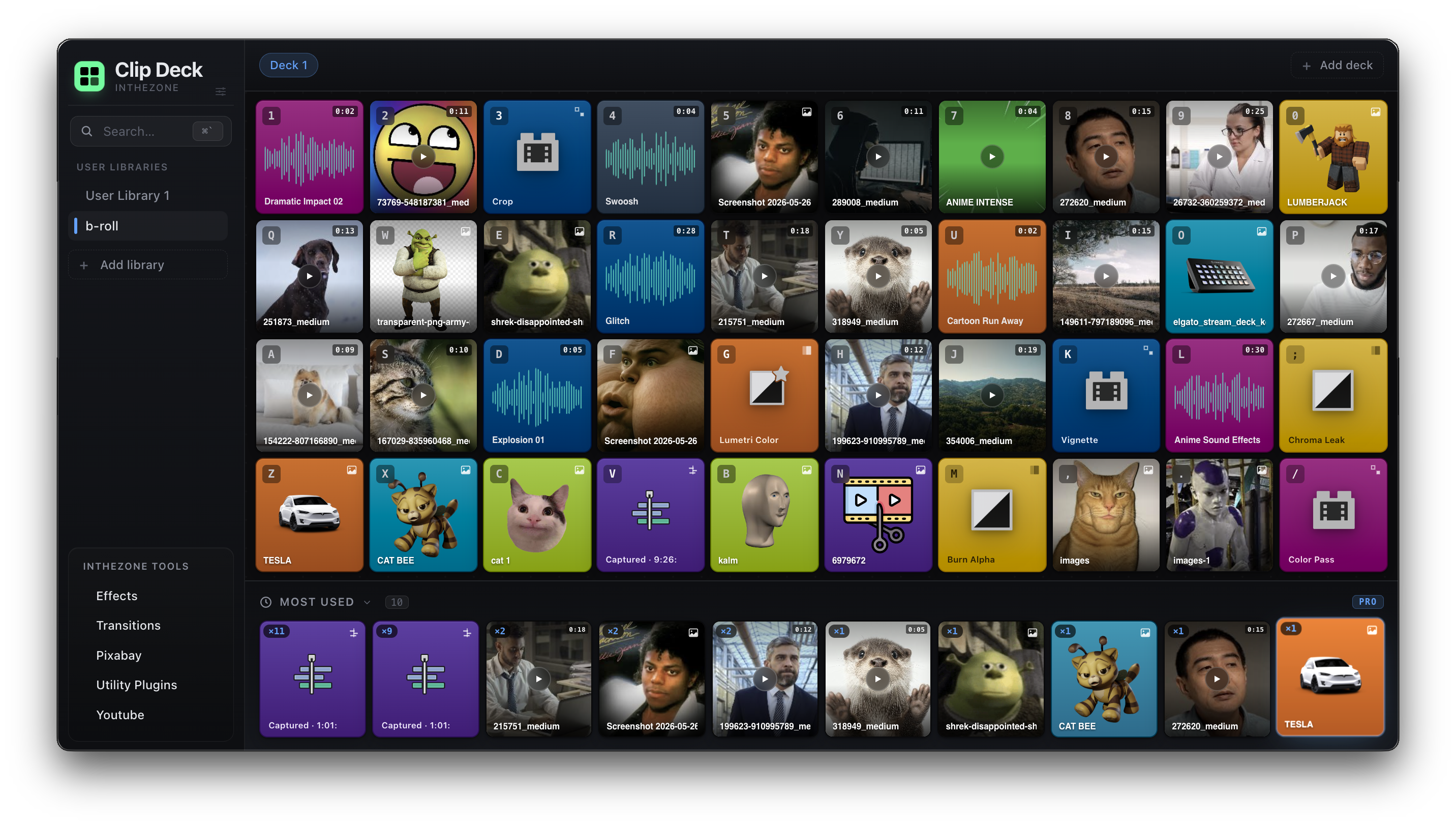Viewport: 1456px width, 826px height.
Task: Click the Chroma Leak transition icon
Action: [1333, 390]
